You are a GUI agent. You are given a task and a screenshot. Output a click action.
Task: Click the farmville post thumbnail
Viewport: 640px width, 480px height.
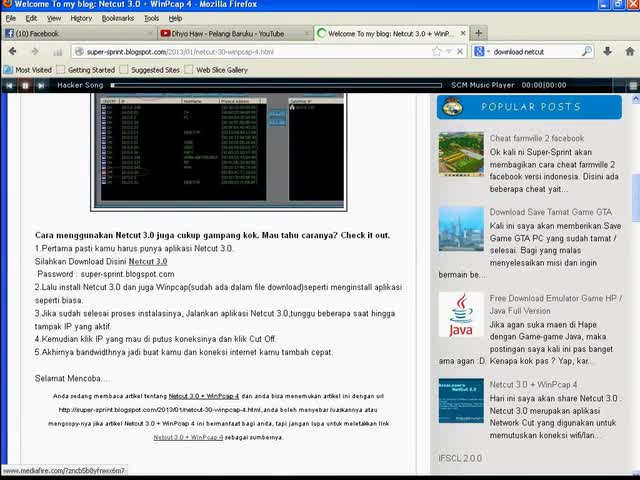[x=461, y=154]
